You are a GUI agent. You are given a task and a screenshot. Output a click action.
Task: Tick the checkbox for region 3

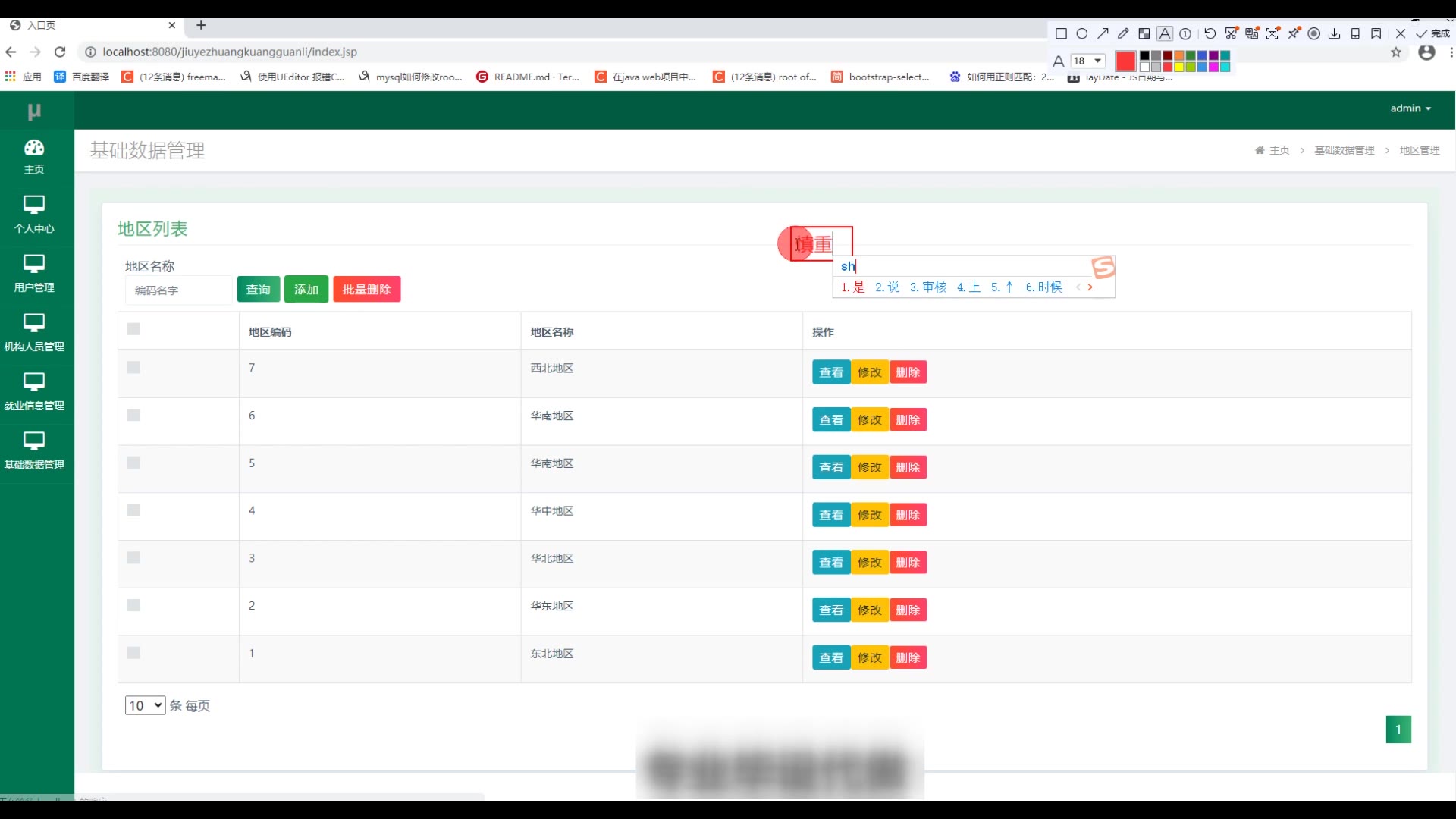pyautogui.click(x=133, y=558)
